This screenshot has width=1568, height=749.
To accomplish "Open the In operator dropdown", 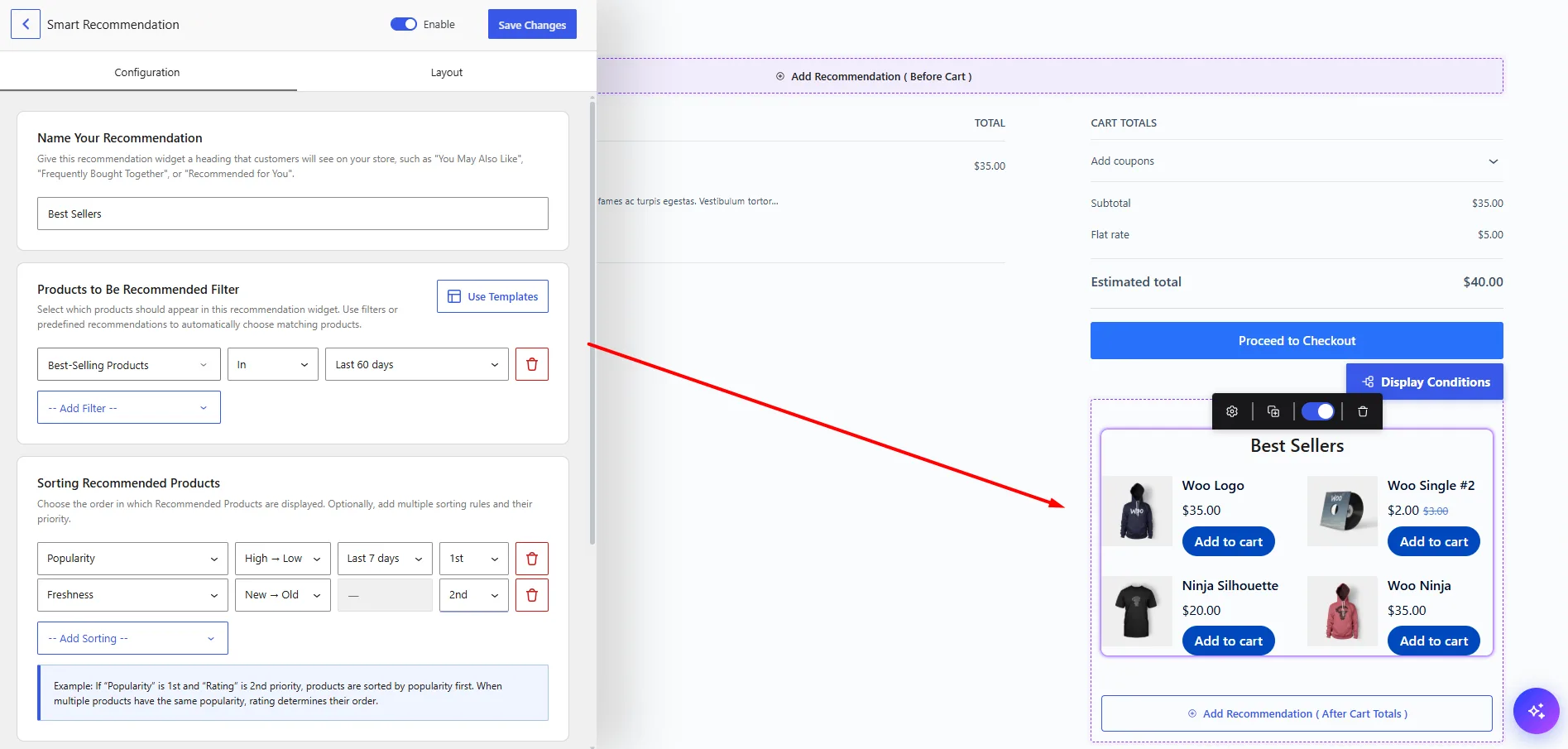I will point(273,364).
